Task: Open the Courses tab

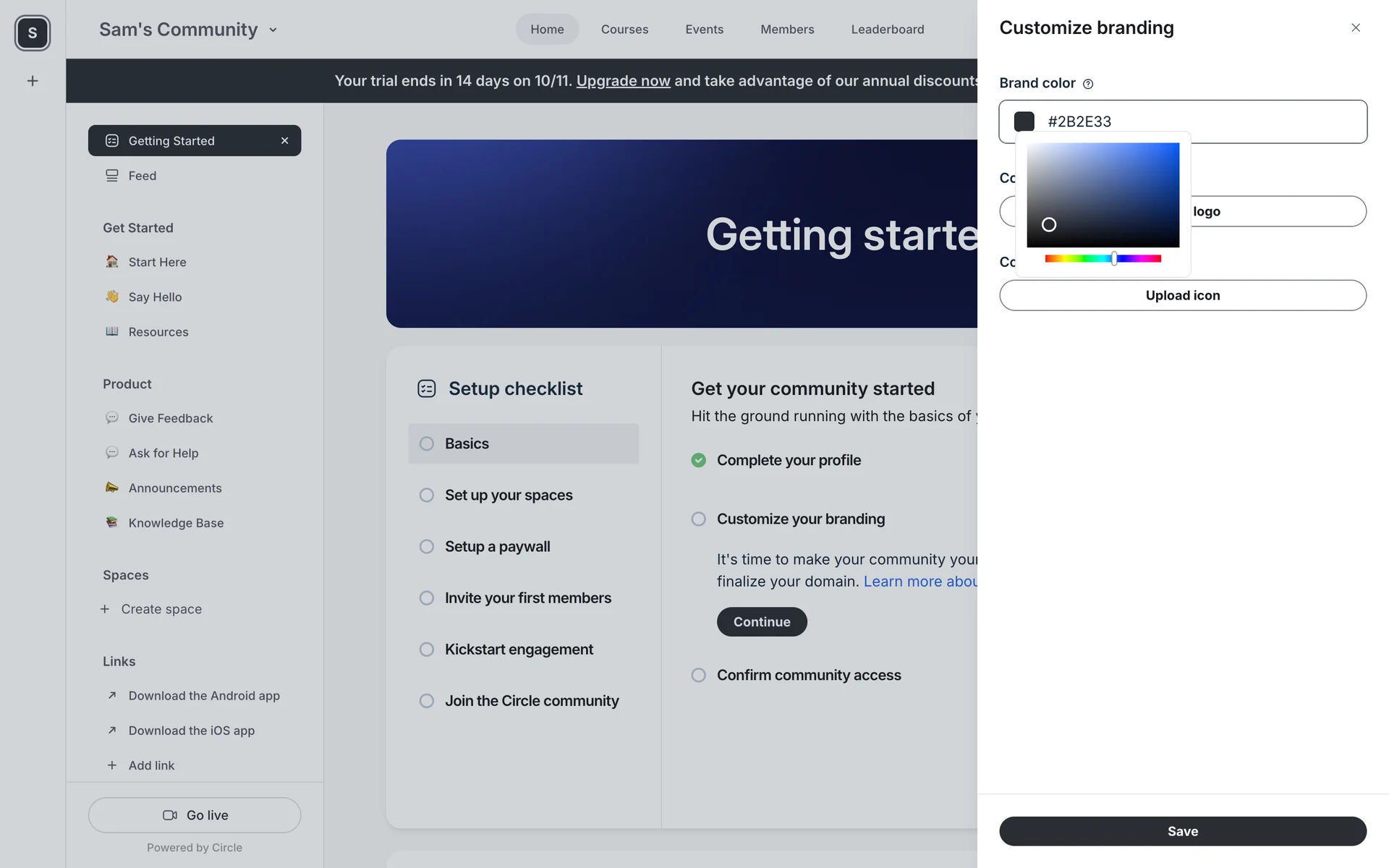Action: [624, 30]
